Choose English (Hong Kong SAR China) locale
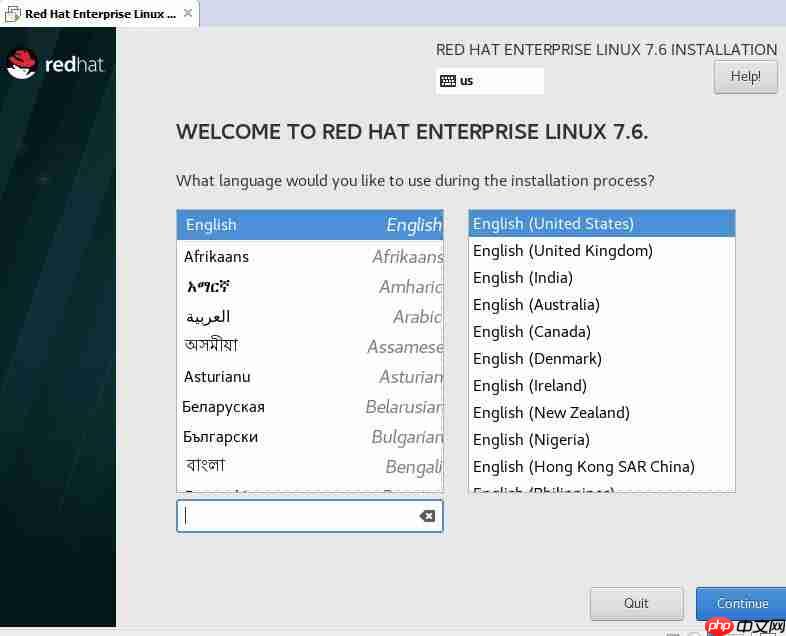 [602, 467]
